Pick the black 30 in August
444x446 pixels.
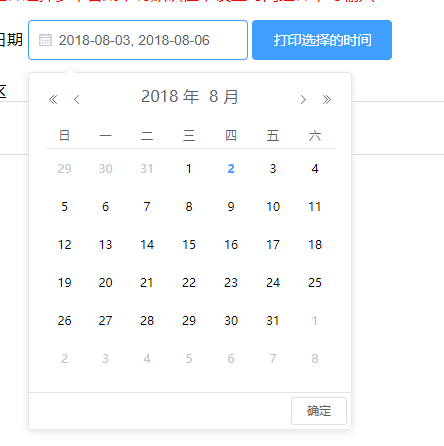(231, 321)
